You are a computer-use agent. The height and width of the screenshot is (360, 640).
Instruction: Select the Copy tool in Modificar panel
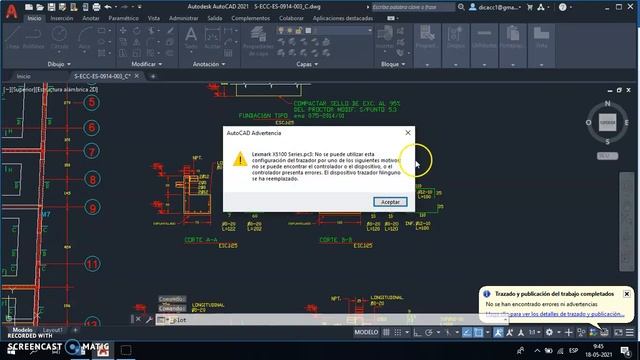(x=123, y=42)
